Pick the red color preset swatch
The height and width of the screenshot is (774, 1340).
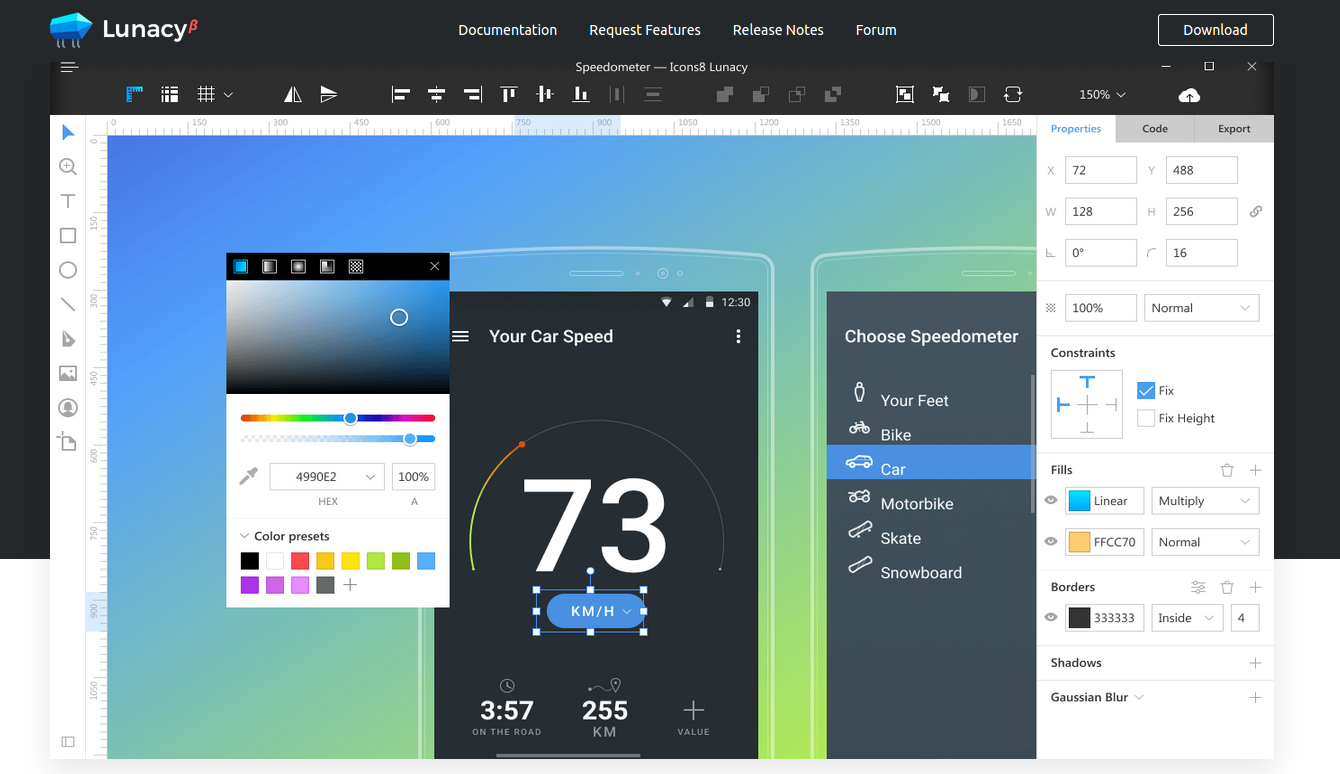tap(299, 560)
